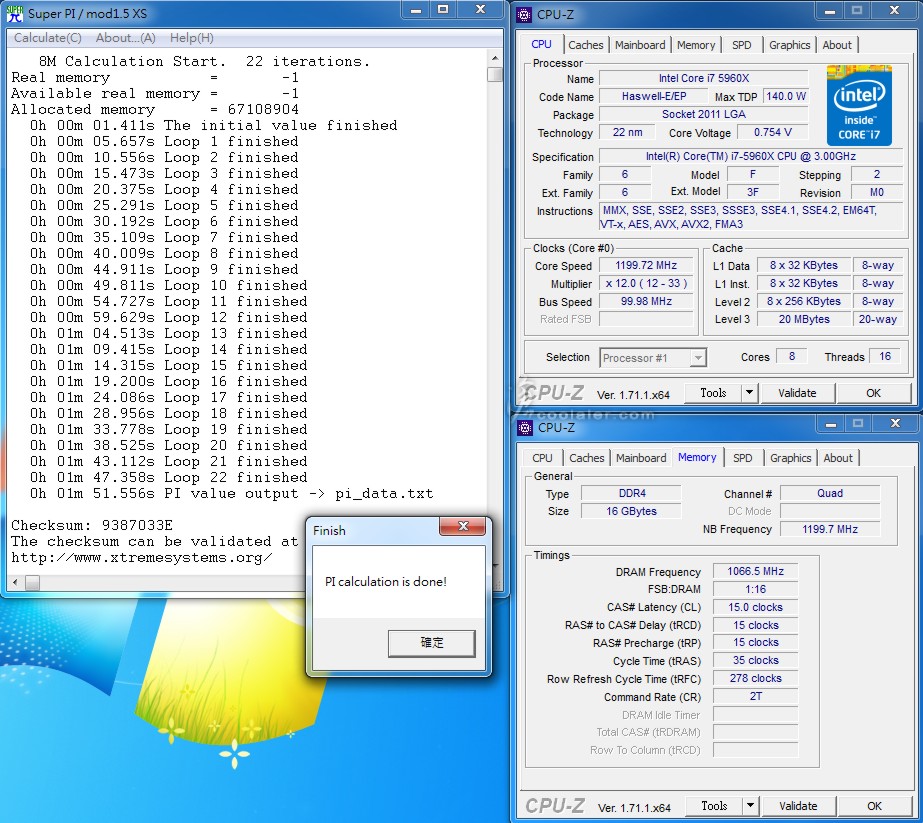The height and width of the screenshot is (823, 923).
Task: Confirm the Finish dialog with 確定 button
Action: click(x=431, y=643)
